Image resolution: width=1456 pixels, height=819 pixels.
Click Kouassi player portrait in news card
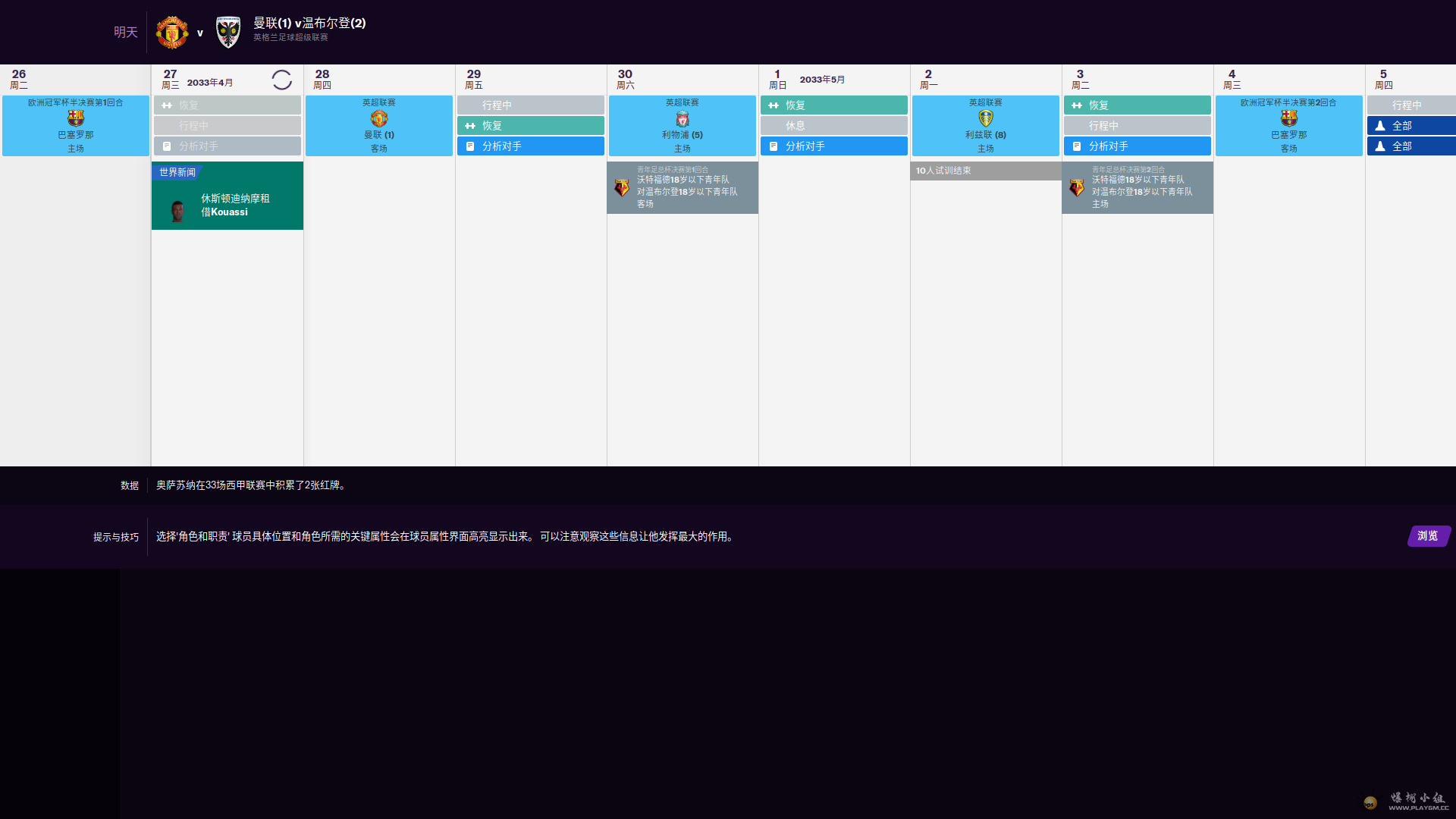click(177, 211)
